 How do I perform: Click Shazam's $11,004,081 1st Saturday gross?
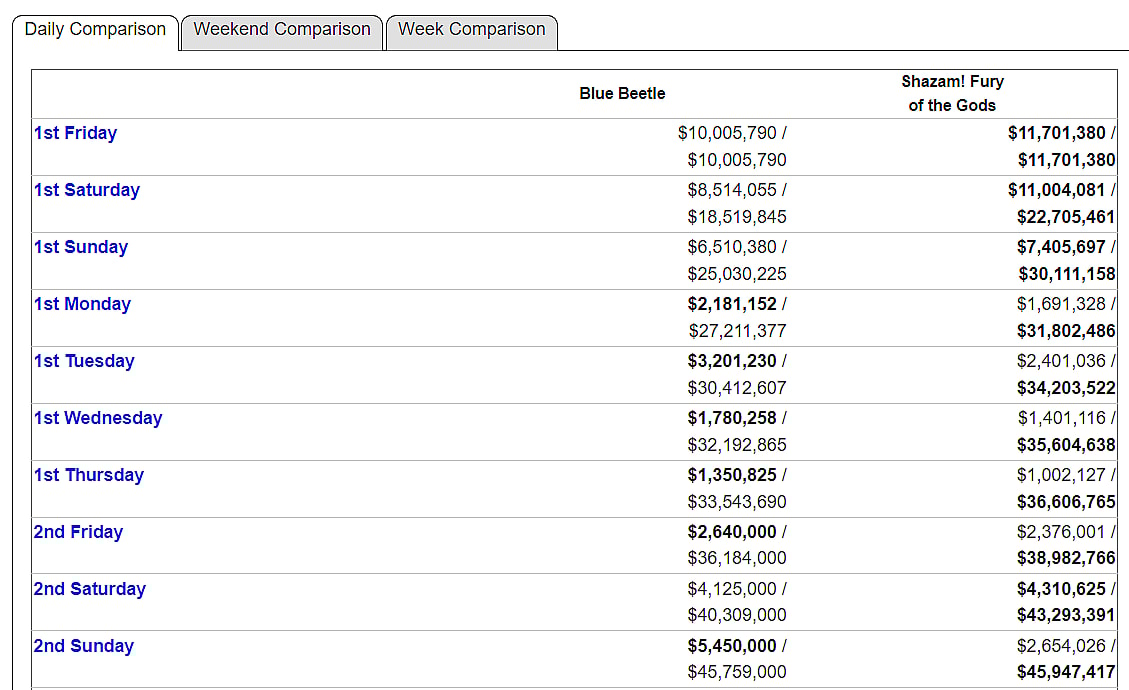tap(1056, 190)
